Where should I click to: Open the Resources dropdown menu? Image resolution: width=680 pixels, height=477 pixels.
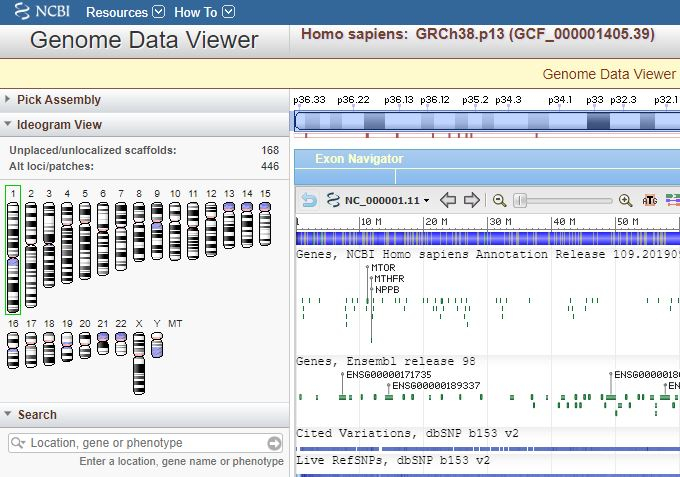pos(125,12)
